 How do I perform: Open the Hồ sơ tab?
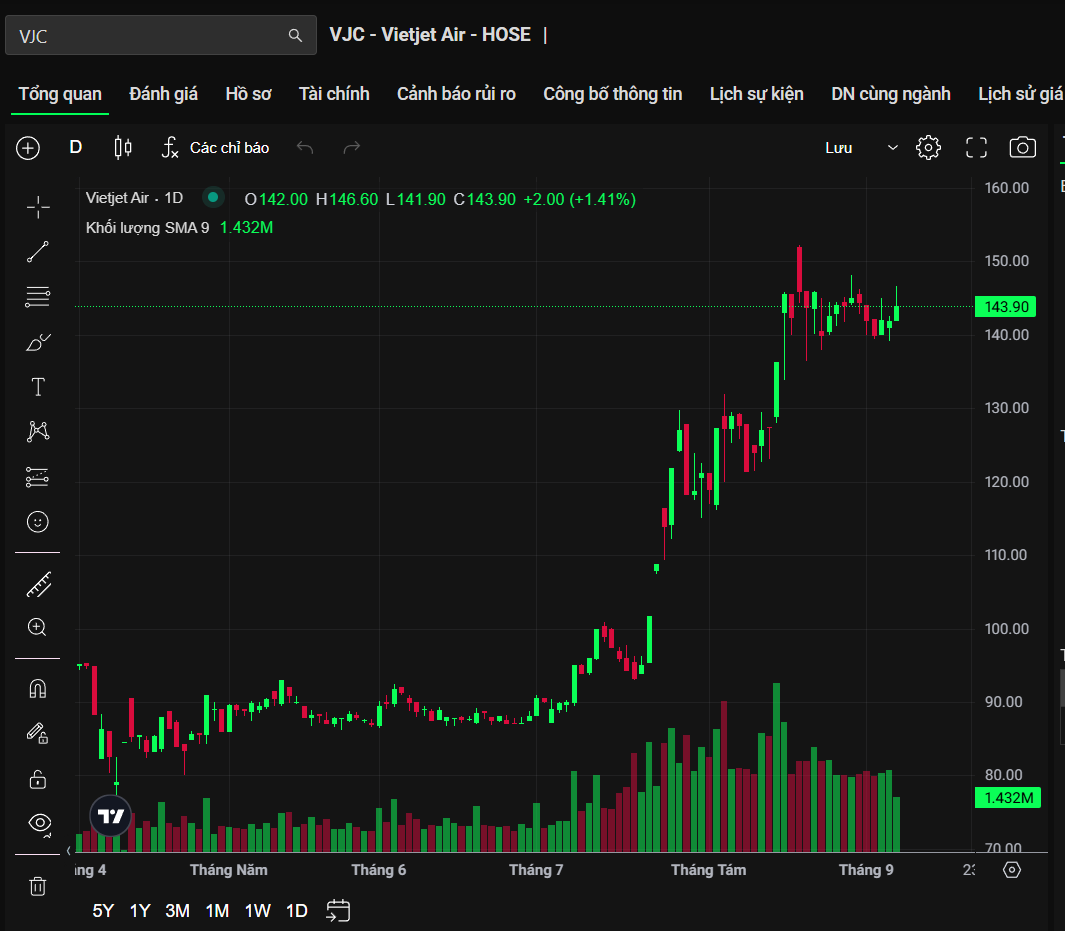[x=249, y=94]
